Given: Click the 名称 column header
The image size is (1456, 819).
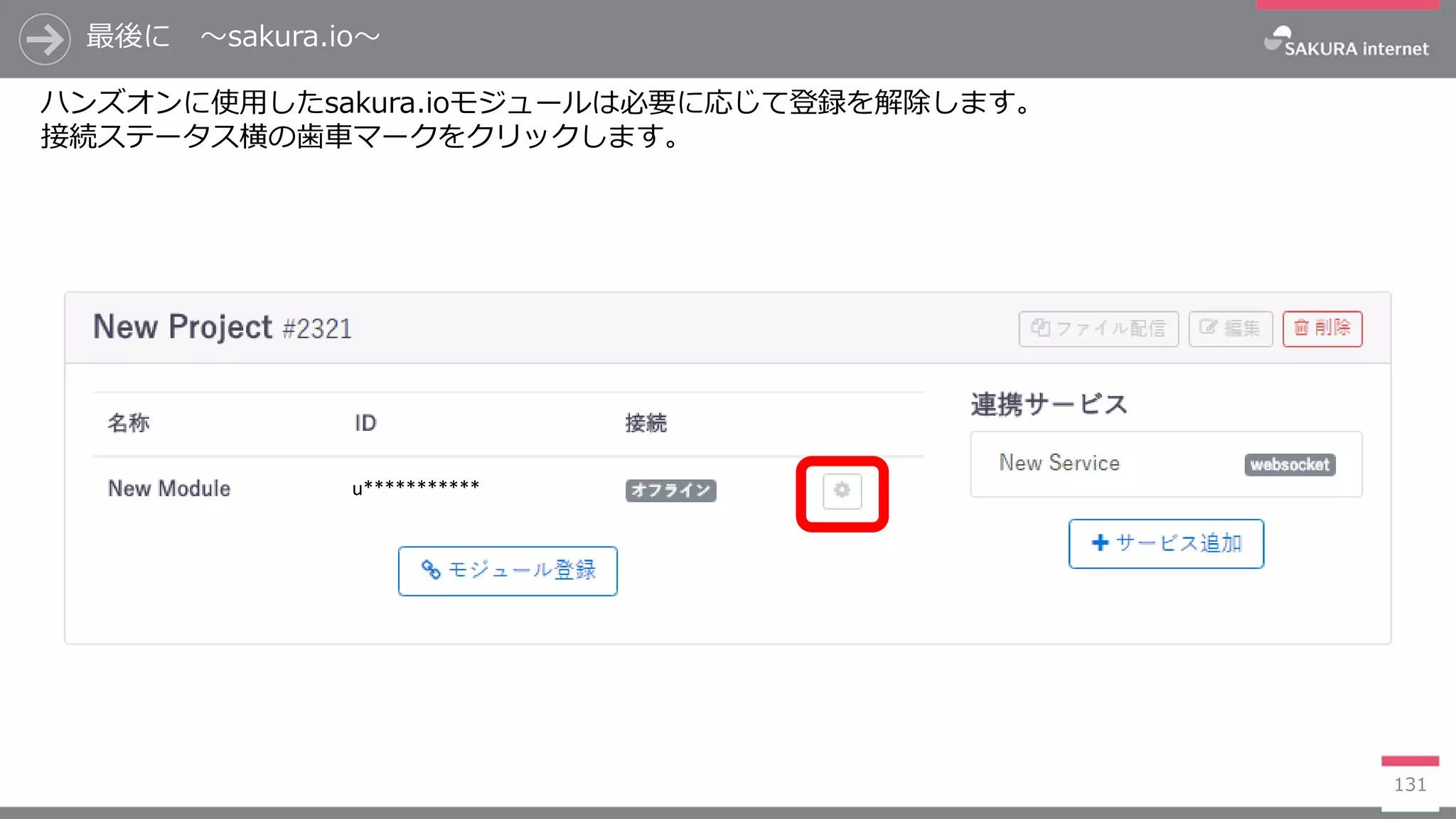Looking at the screenshot, I should pyautogui.click(x=129, y=423).
